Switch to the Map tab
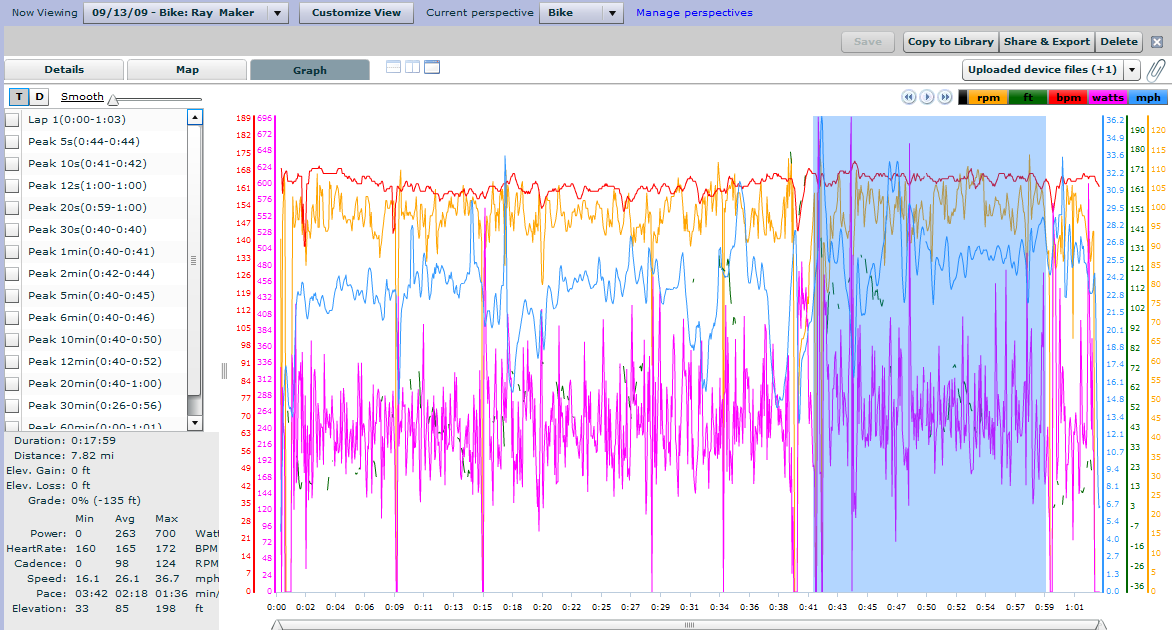 (x=187, y=70)
